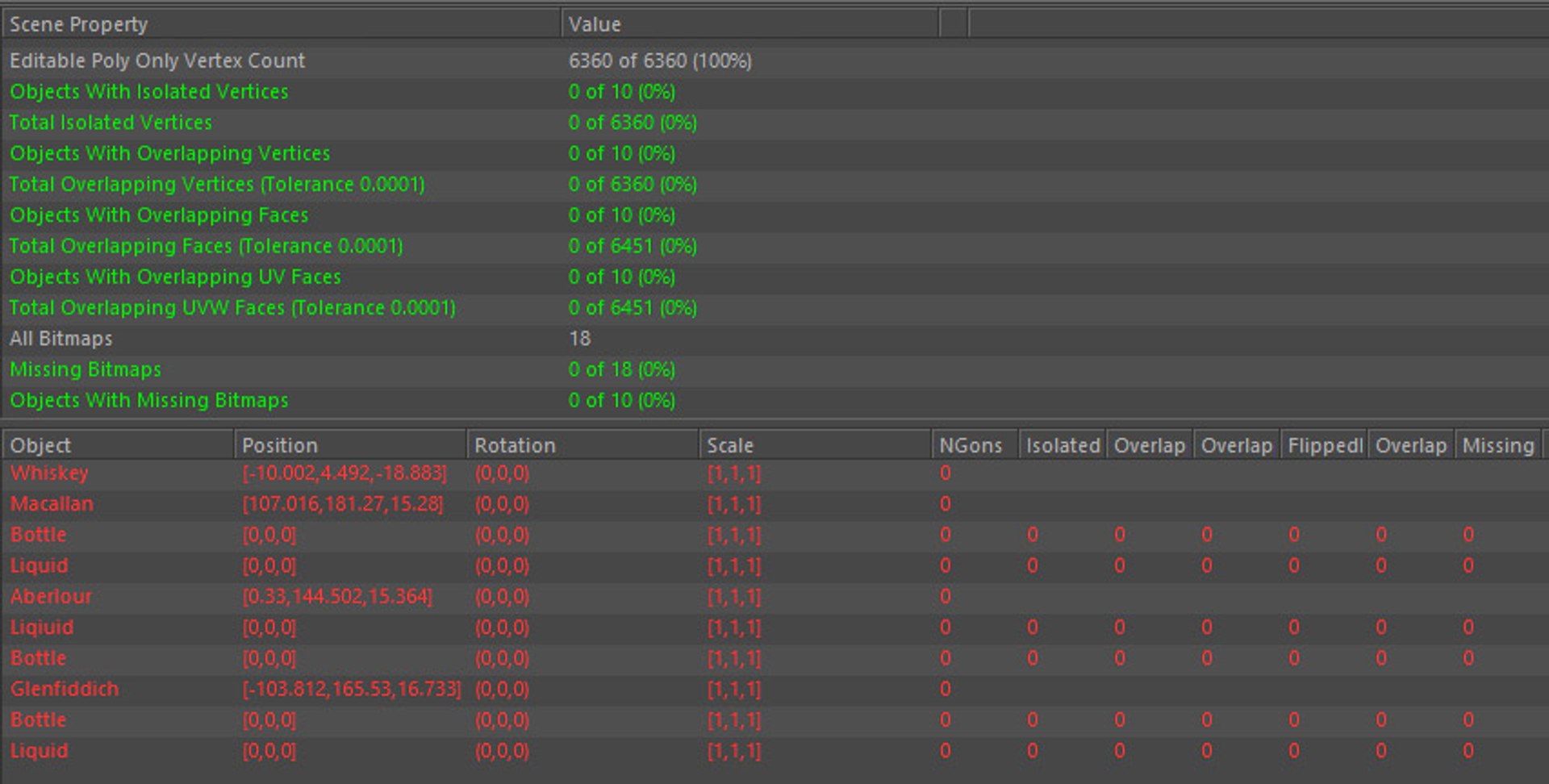
Task: Sort by the 'Object' column header
Action: [118, 445]
